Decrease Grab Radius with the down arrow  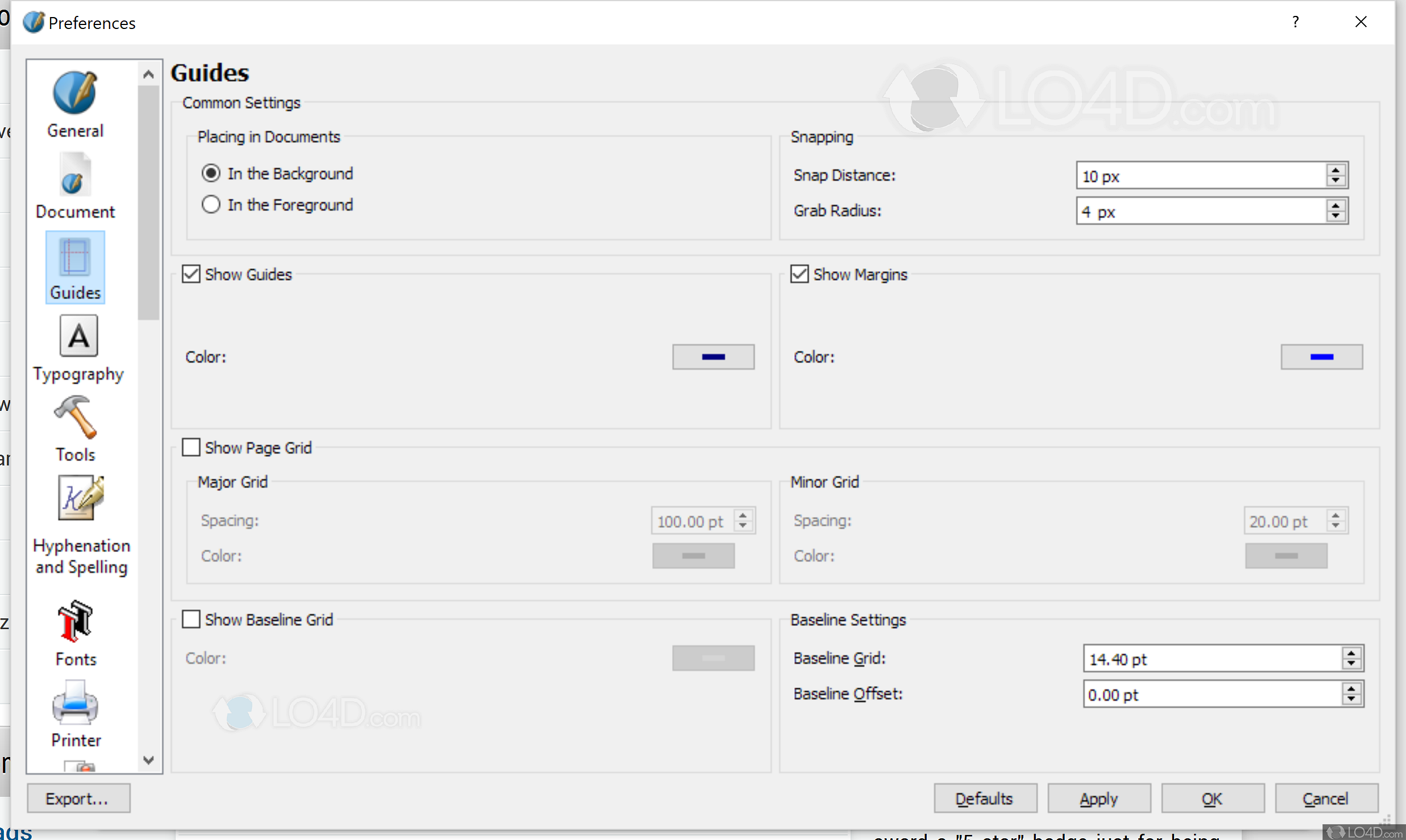click(1336, 217)
